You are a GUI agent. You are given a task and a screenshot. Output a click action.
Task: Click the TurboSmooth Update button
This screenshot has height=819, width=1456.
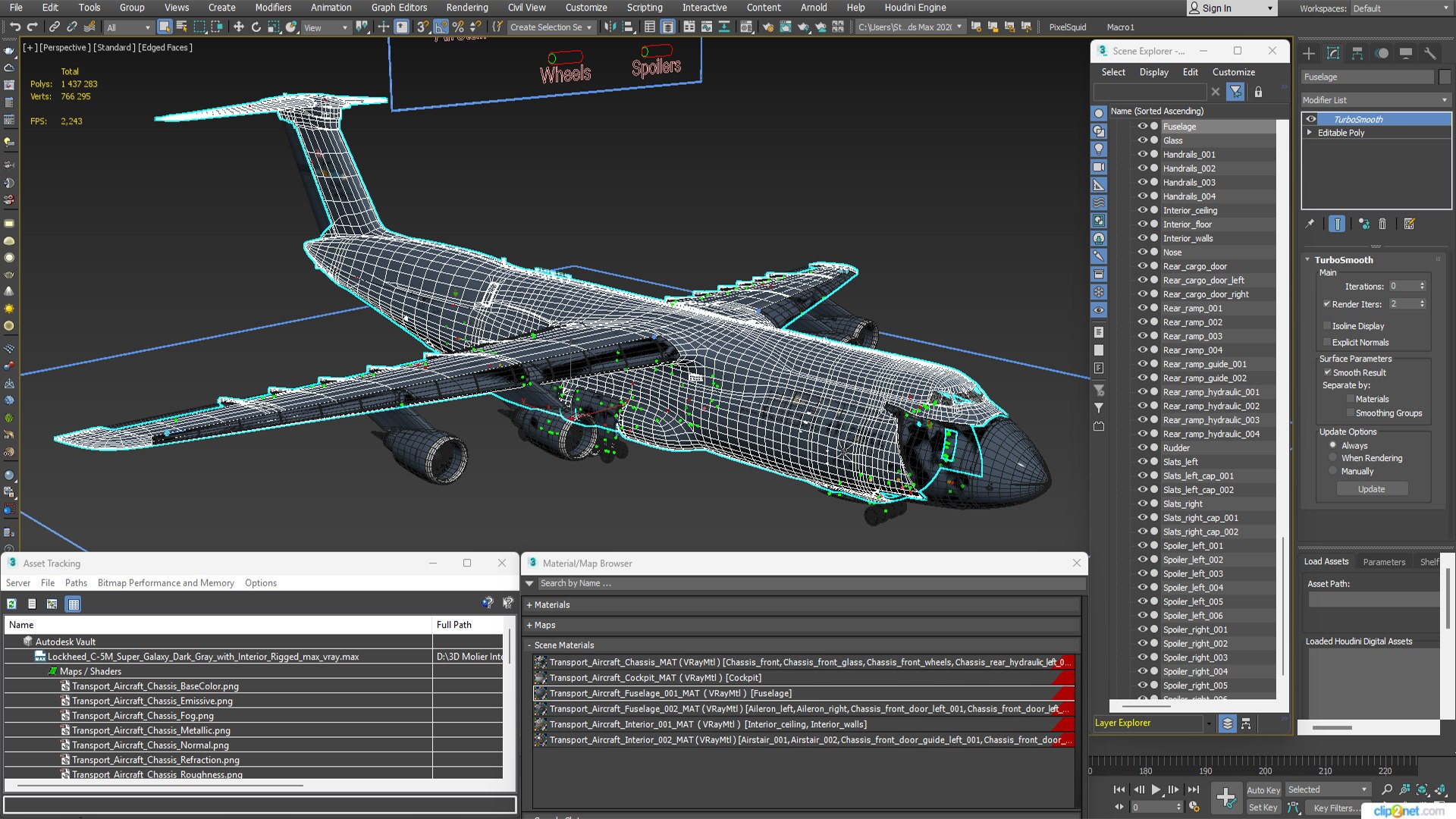click(x=1371, y=489)
